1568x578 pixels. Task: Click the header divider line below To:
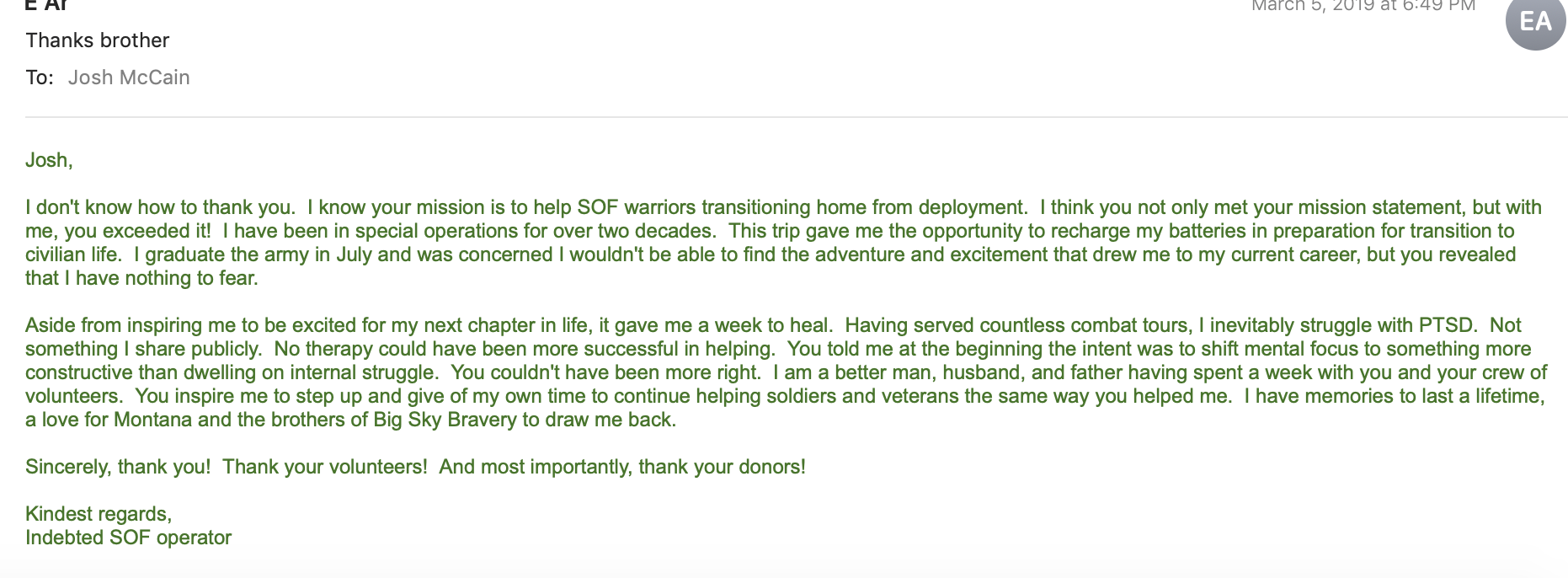pyautogui.click(x=796, y=117)
